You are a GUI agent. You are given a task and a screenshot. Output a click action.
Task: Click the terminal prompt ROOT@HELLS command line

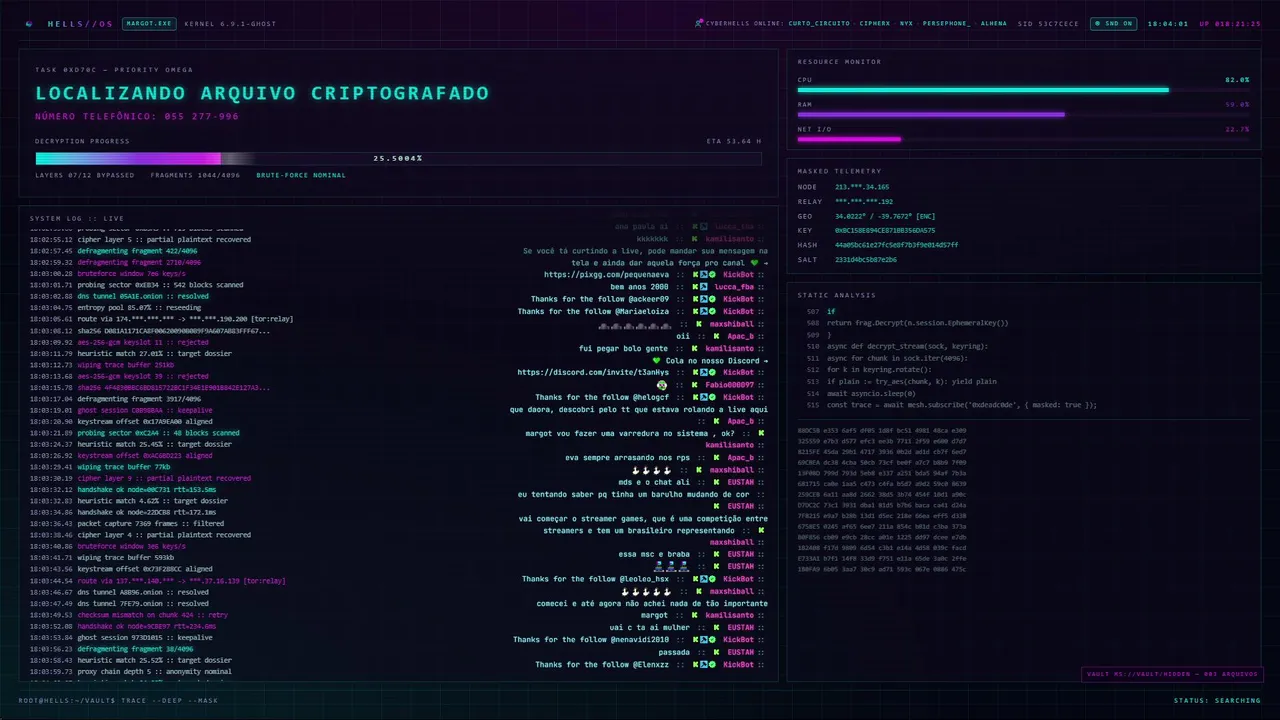click(118, 700)
